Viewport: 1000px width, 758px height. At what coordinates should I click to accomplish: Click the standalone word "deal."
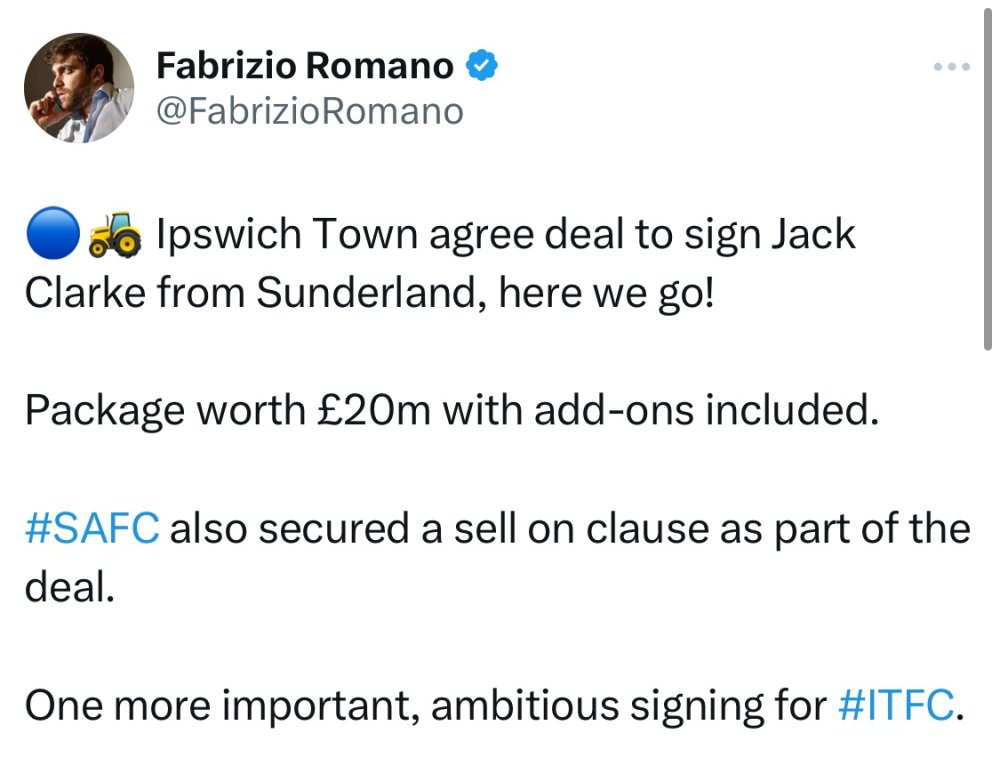click(x=70, y=587)
